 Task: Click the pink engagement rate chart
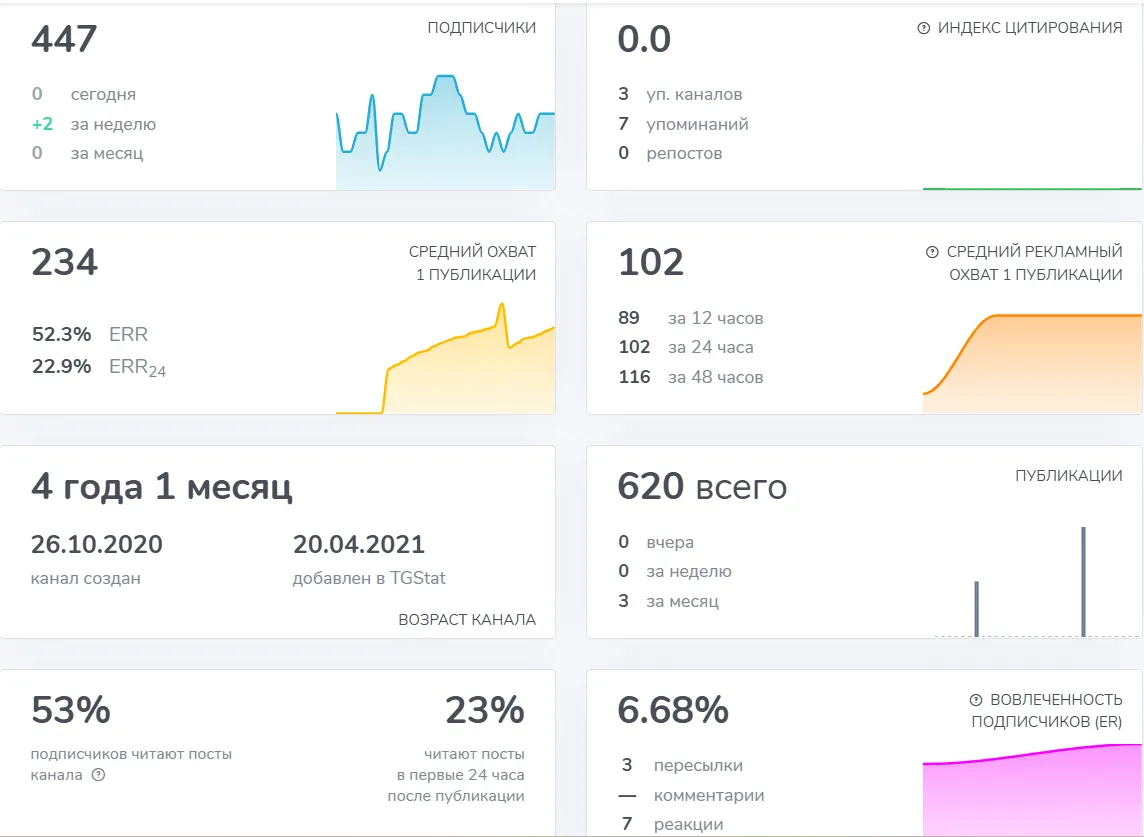click(1032, 790)
